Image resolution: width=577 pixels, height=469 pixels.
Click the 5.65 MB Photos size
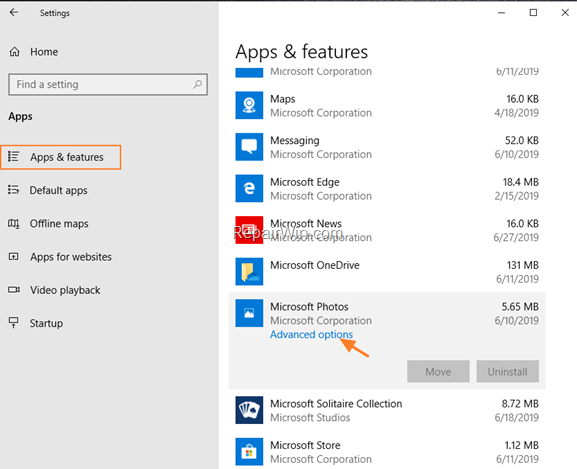tap(520, 306)
